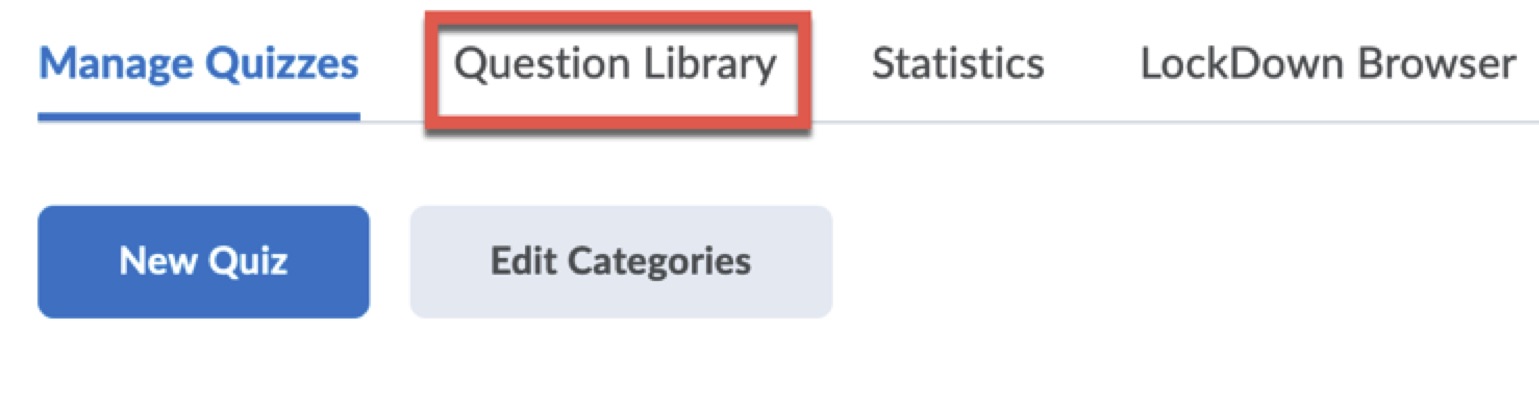This screenshot has width=1539, height=406.
Task: Choose Question Library in the navigation bar
Action: coord(616,65)
